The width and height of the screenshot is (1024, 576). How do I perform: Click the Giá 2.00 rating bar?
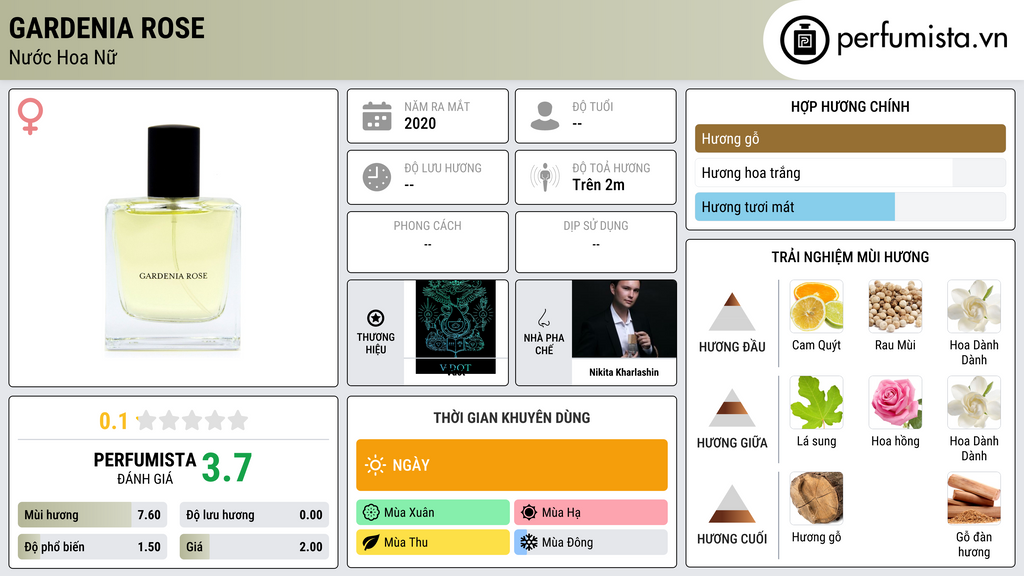coord(254,547)
